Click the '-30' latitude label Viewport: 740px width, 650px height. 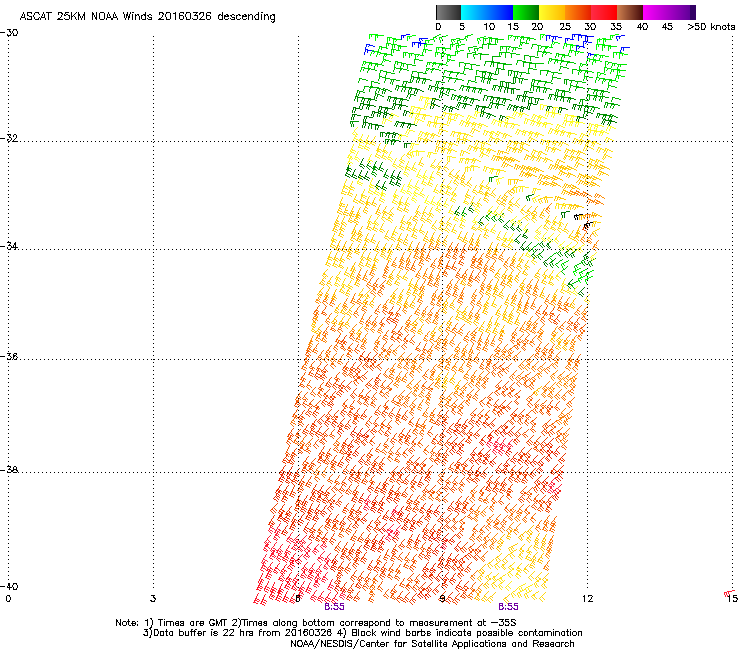click(x=9, y=33)
